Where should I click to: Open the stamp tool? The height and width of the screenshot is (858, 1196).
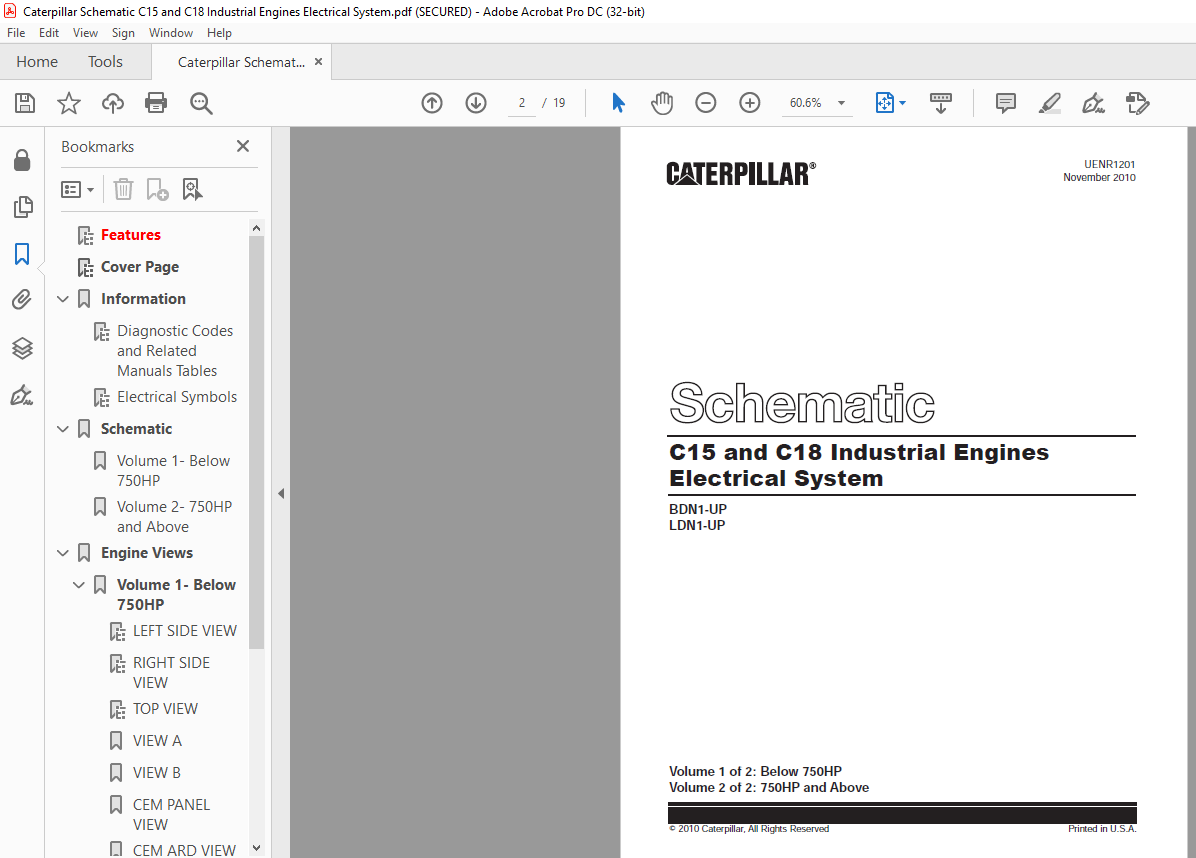click(x=1137, y=103)
